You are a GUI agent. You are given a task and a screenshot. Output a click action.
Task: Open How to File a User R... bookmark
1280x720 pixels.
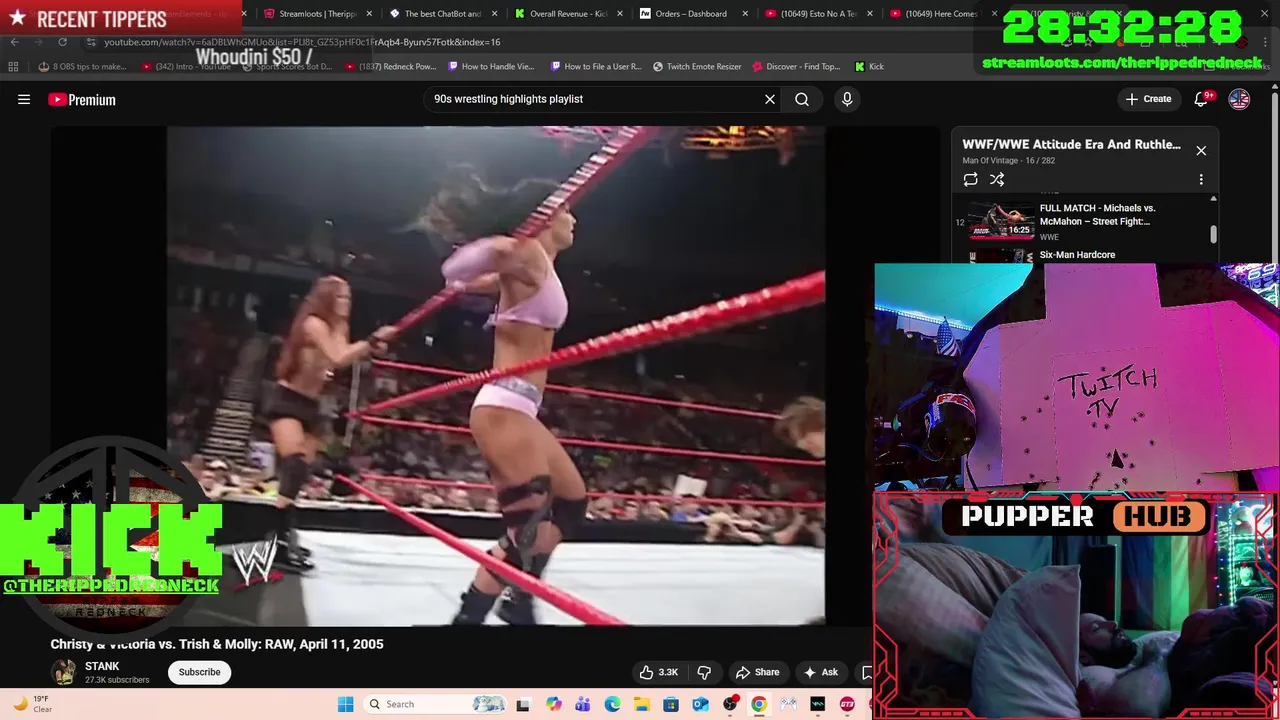(596, 67)
